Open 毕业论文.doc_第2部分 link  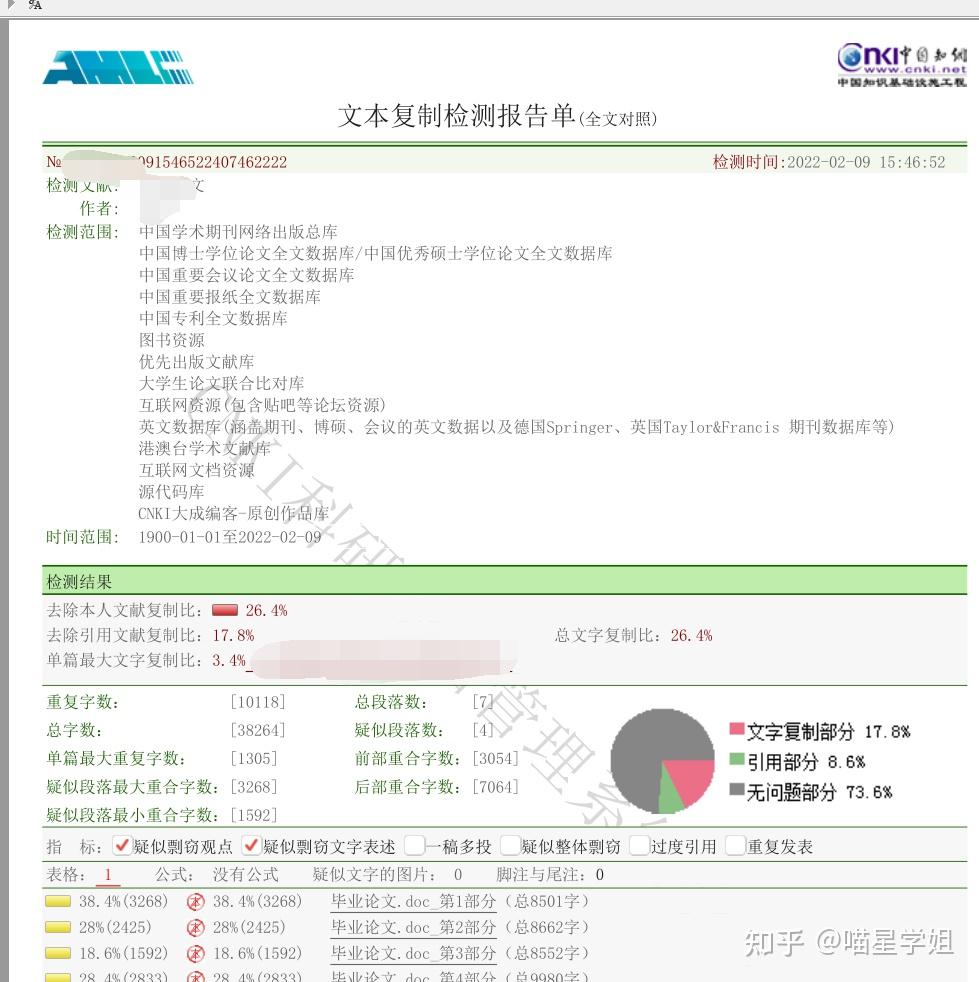click(x=413, y=928)
